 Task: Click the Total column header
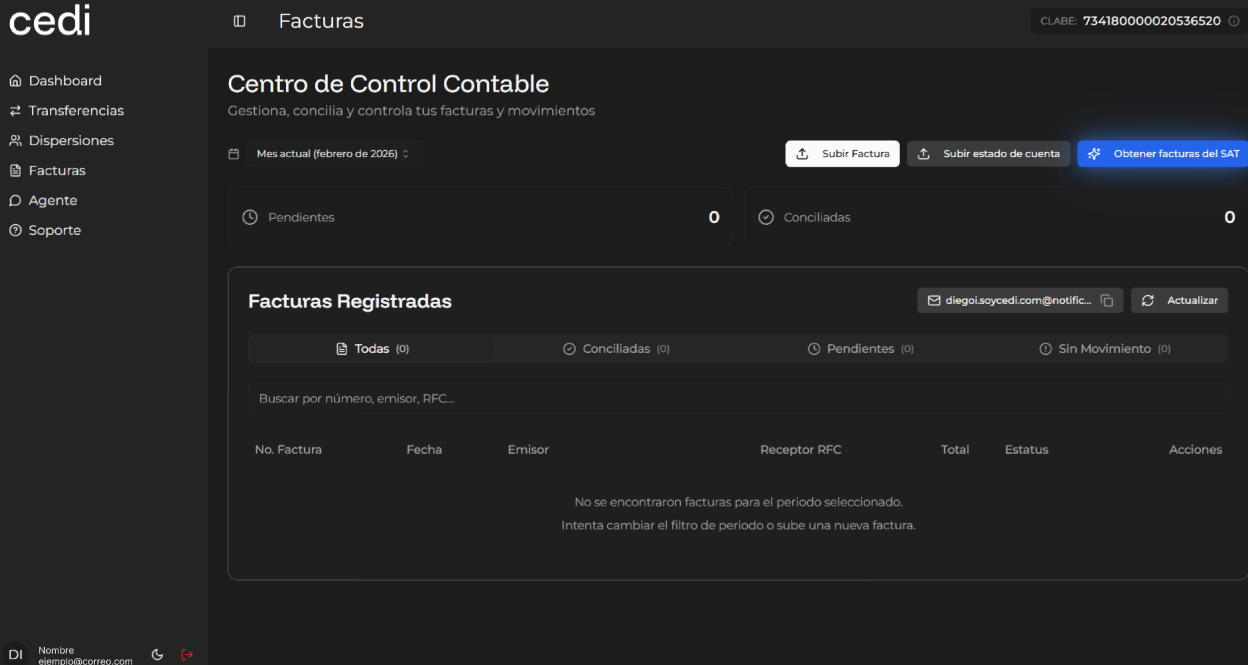tap(955, 450)
